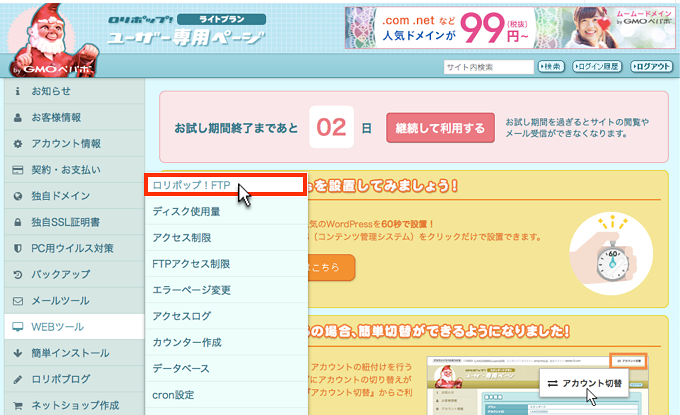Viewport: 680px width, 415px height.
Task: Click the お試し期間終了まであと text
Action: pos(236,128)
